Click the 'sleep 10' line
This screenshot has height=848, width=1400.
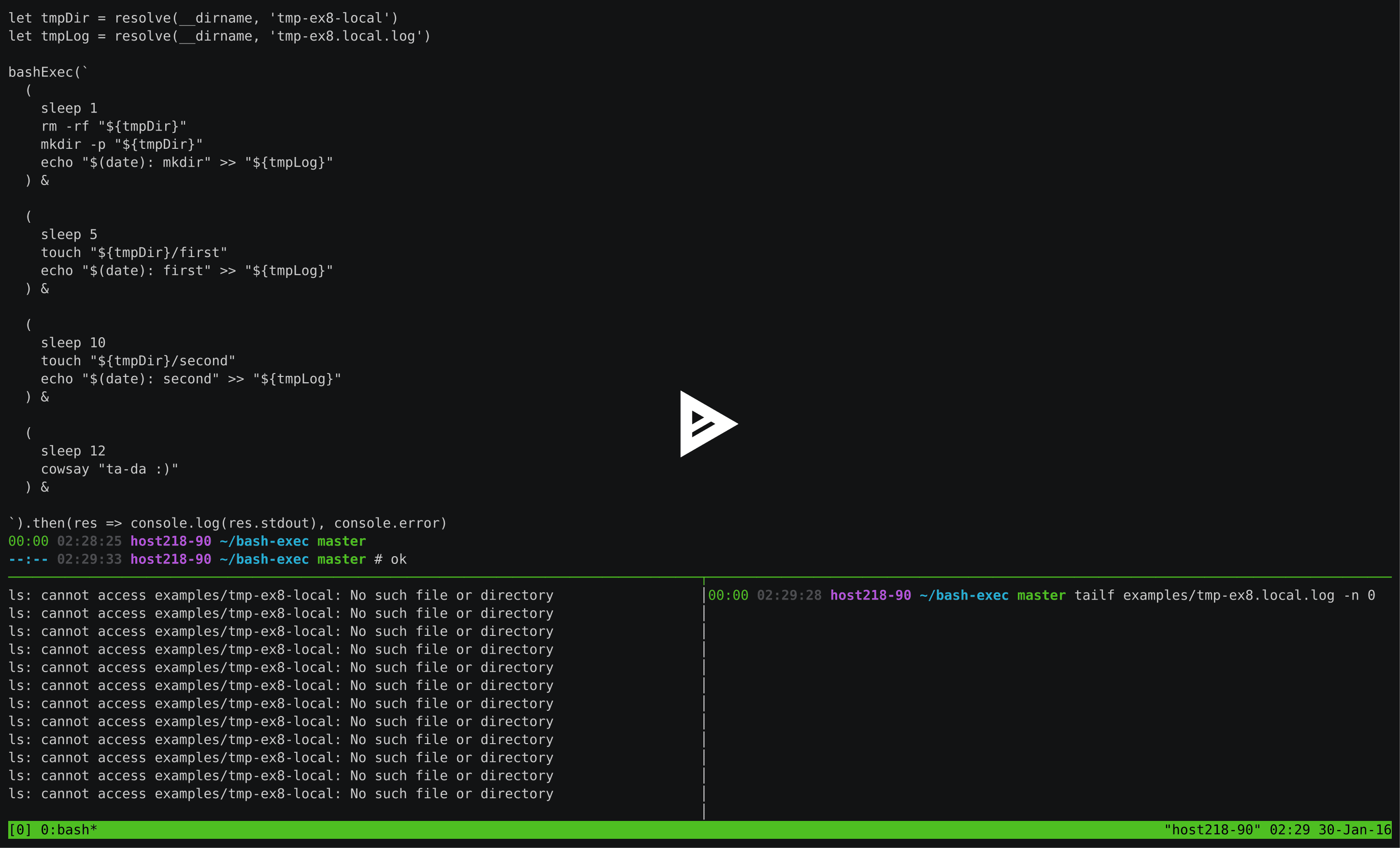point(73,343)
